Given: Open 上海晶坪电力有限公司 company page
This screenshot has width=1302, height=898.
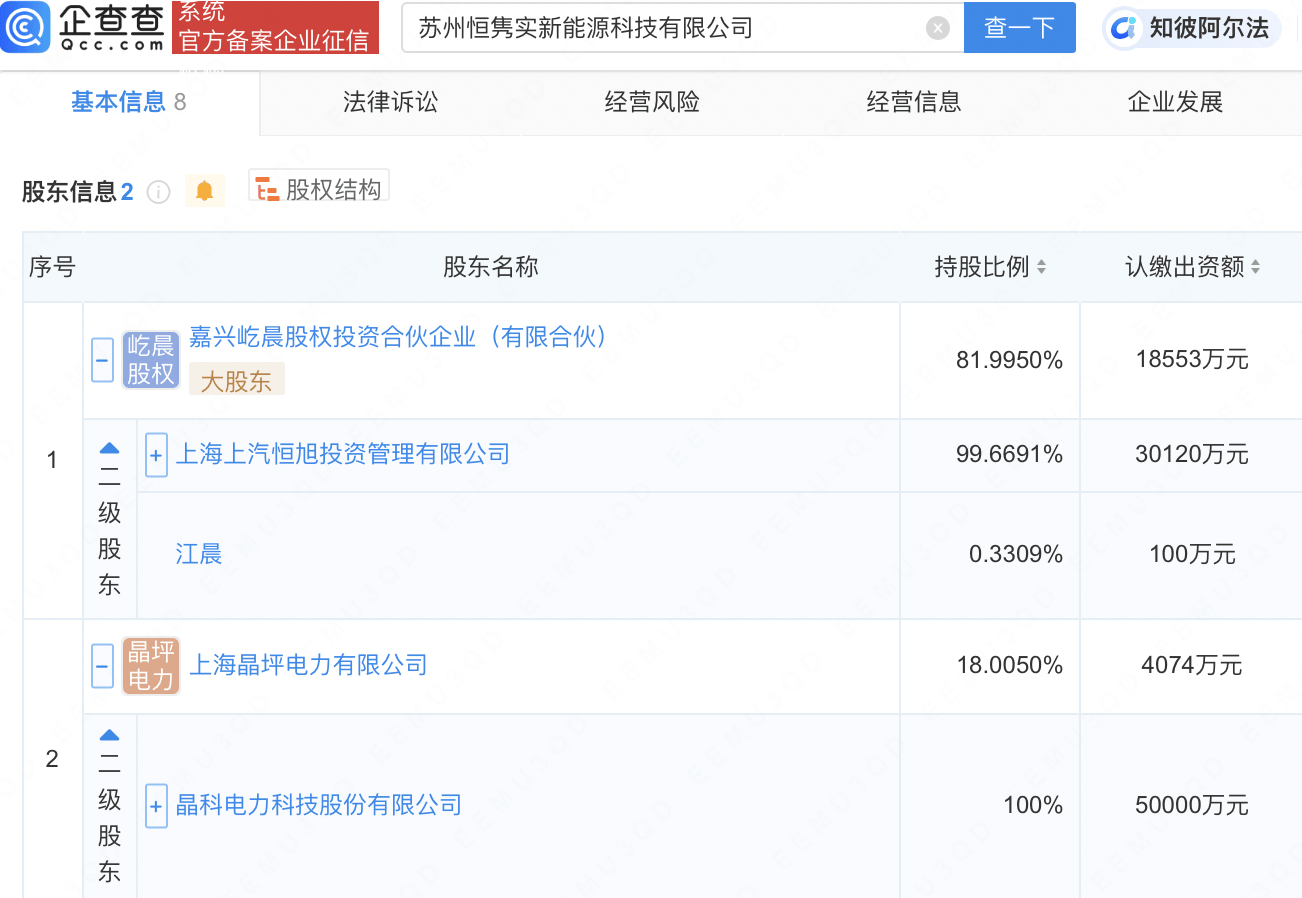Looking at the screenshot, I should pyautogui.click(x=308, y=664).
